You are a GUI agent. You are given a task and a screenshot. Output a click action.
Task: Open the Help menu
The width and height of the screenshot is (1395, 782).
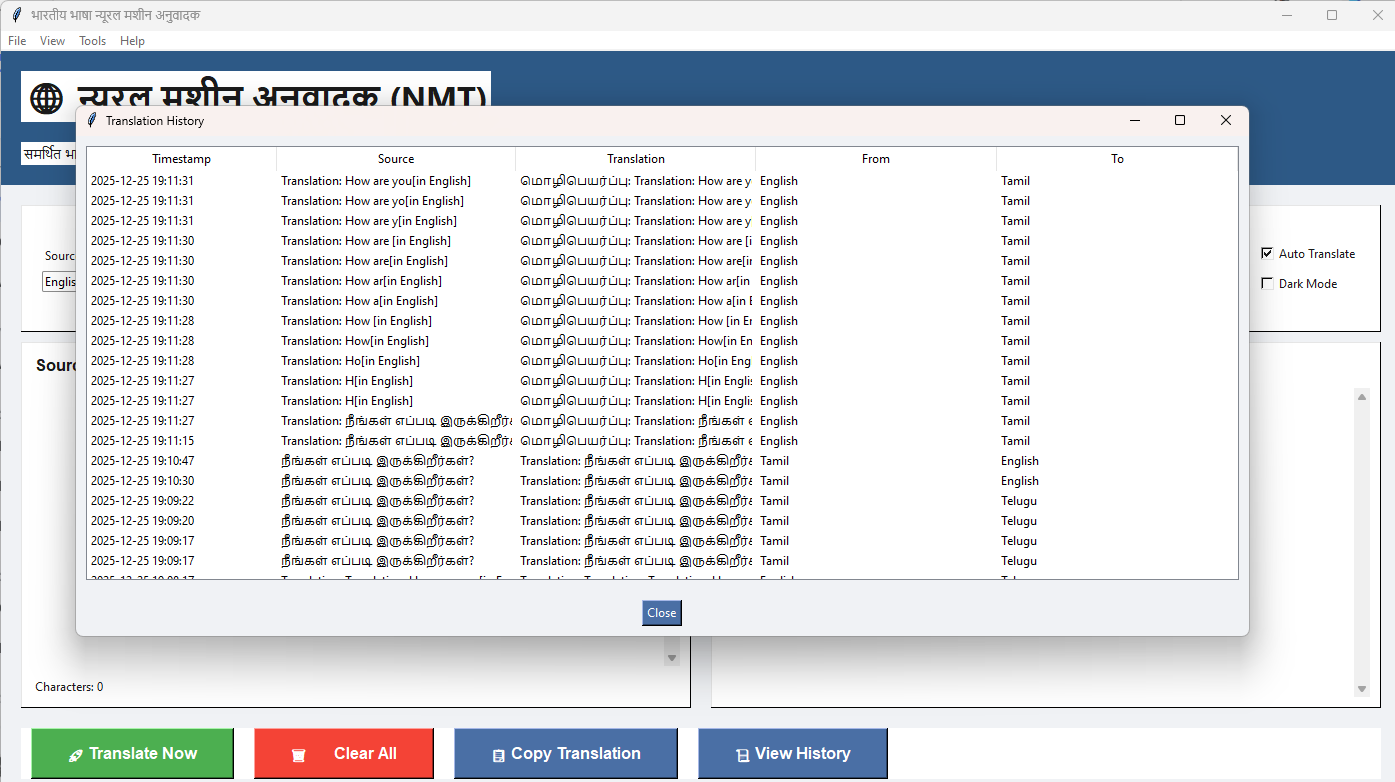[x=132, y=41]
